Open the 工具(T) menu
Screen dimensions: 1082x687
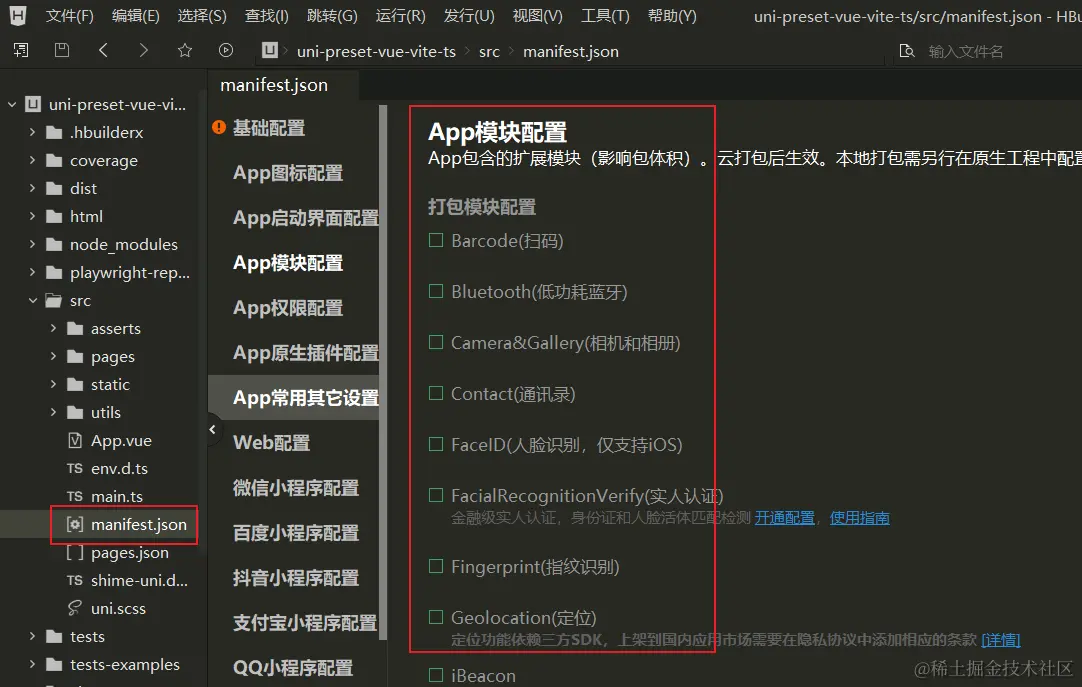[x=605, y=16]
